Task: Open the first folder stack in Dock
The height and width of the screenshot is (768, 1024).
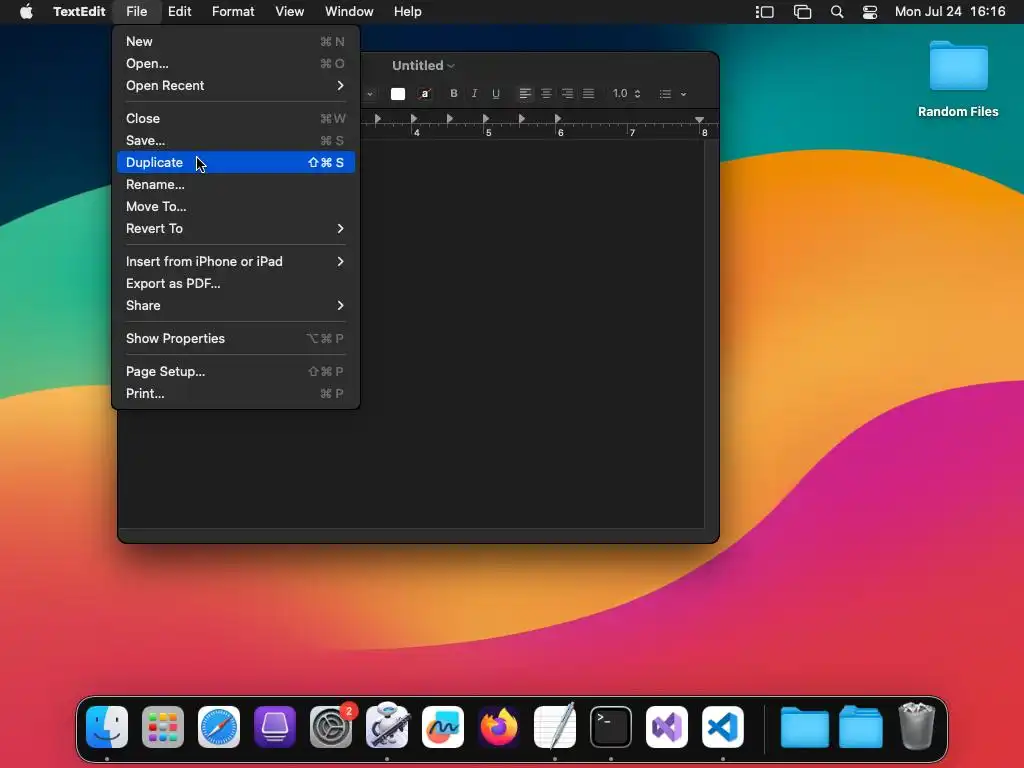Action: pyautogui.click(x=805, y=727)
